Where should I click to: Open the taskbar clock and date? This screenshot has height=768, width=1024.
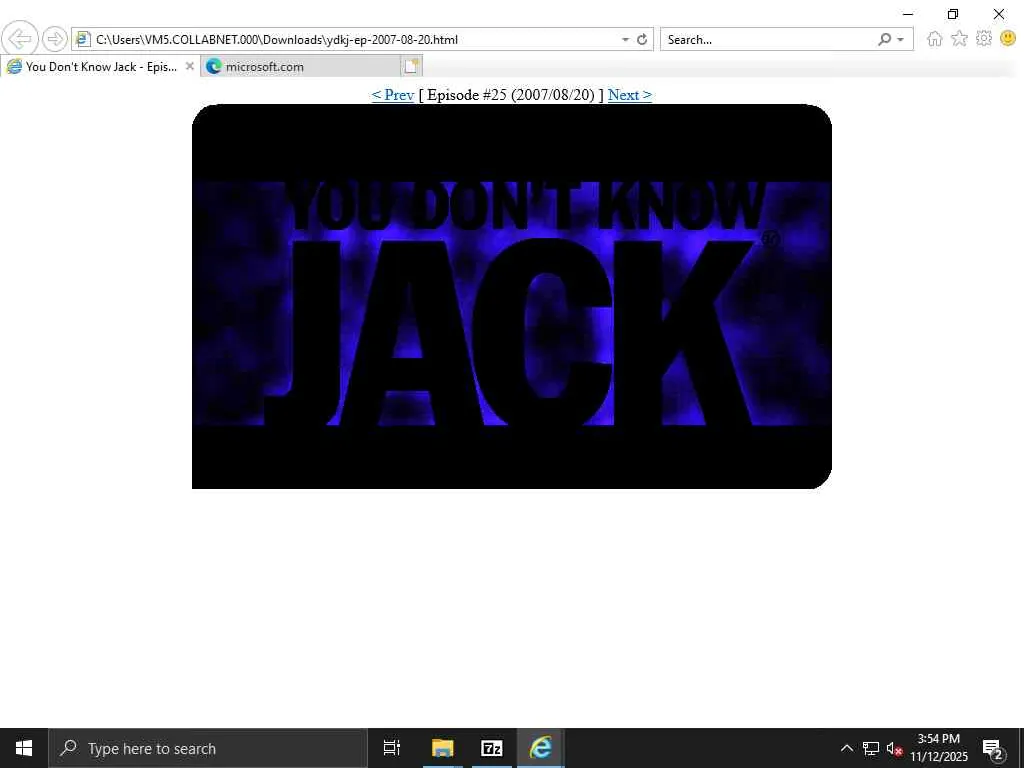[x=938, y=748]
